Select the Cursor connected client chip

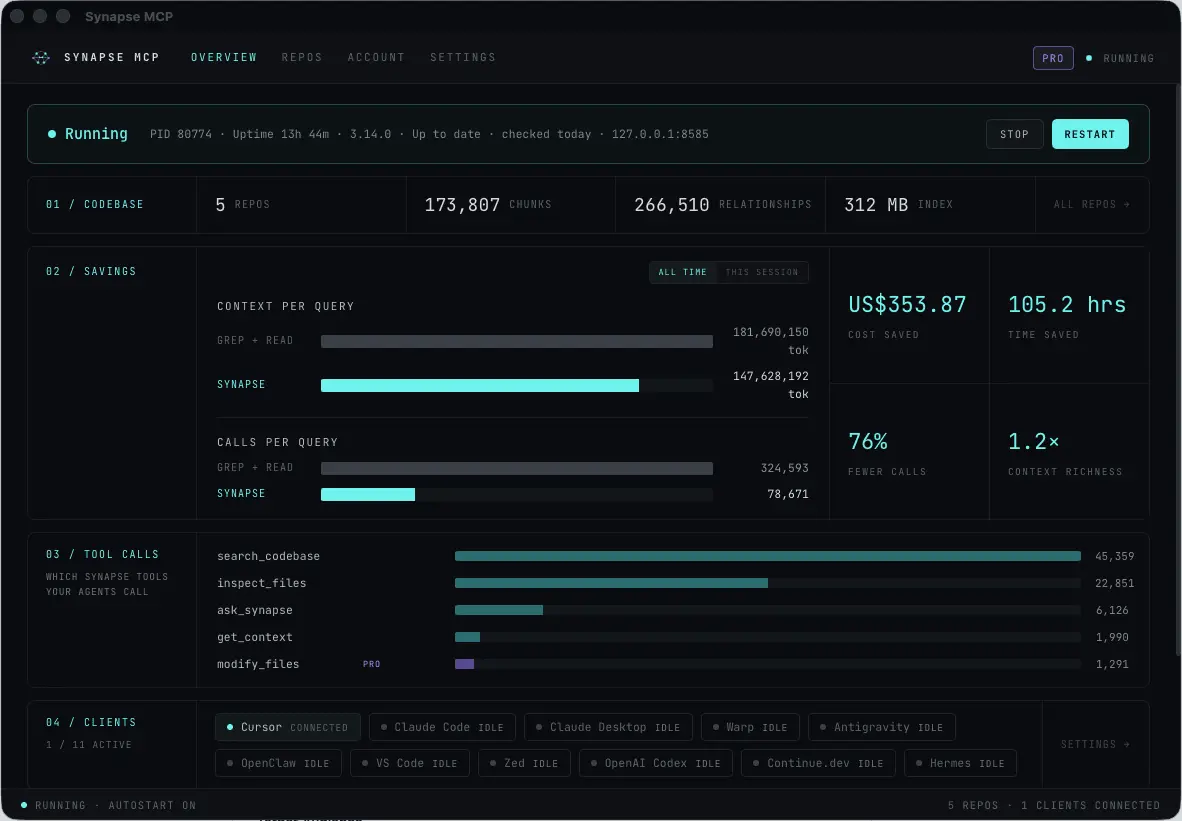tap(287, 728)
